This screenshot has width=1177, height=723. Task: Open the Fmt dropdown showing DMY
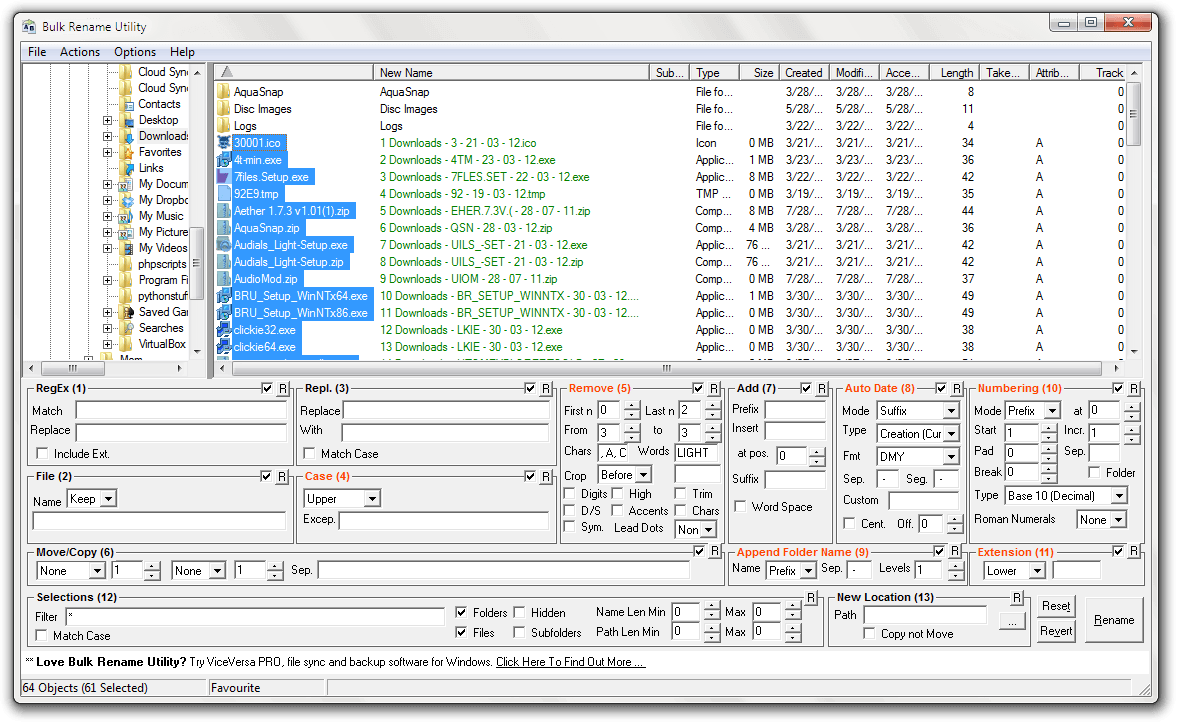[x=953, y=456]
